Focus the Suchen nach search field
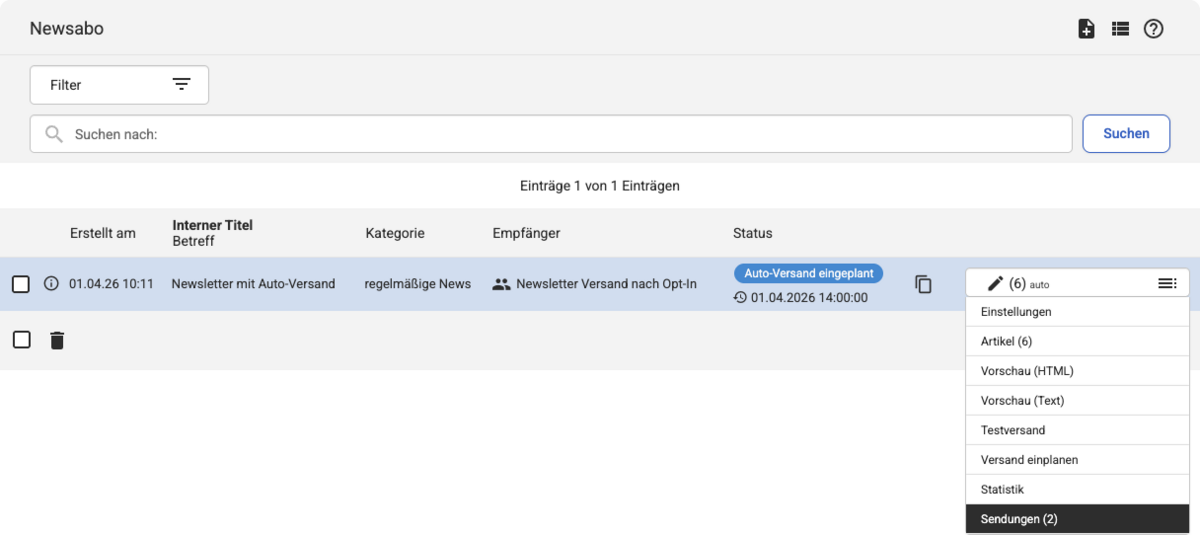1200x535 pixels. click(551, 134)
